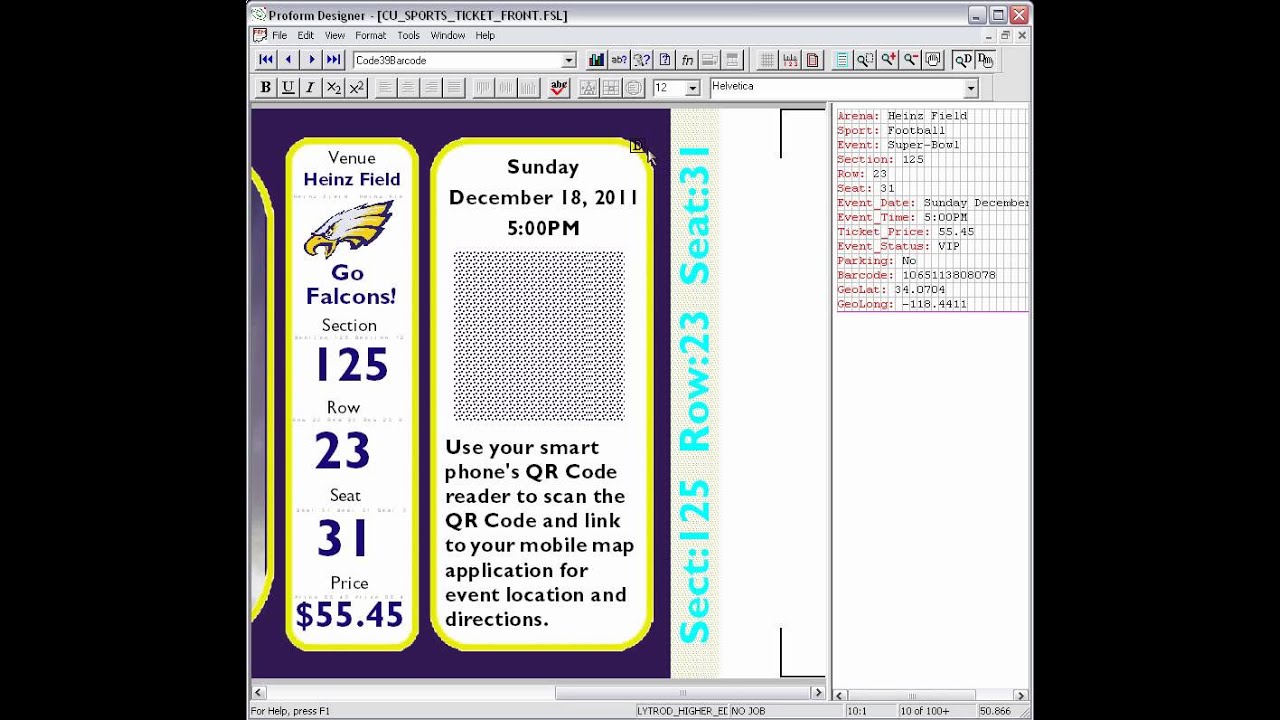
Task: Click the document question mark icon
Action: tap(664, 60)
